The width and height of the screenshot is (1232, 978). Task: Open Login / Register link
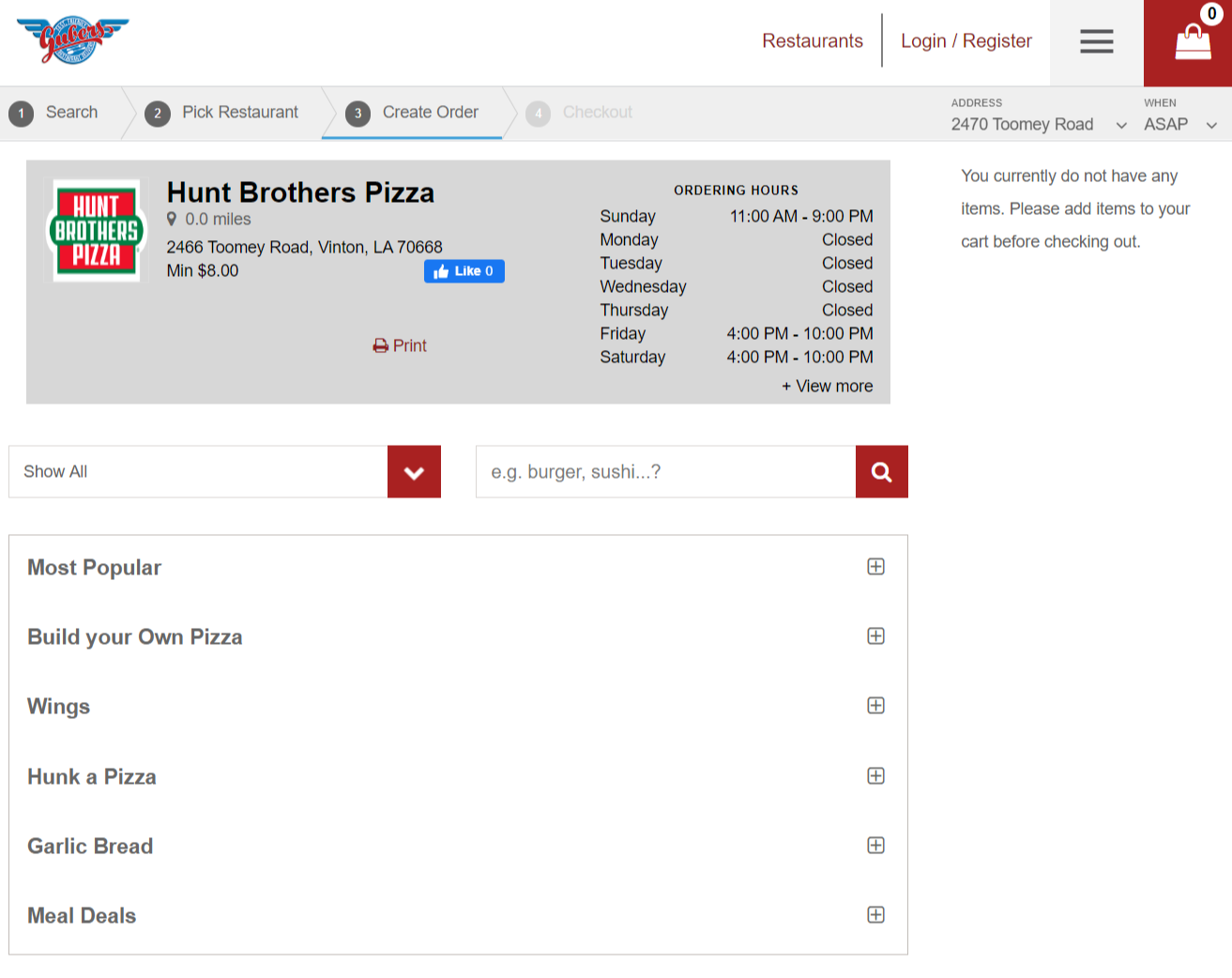click(966, 40)
